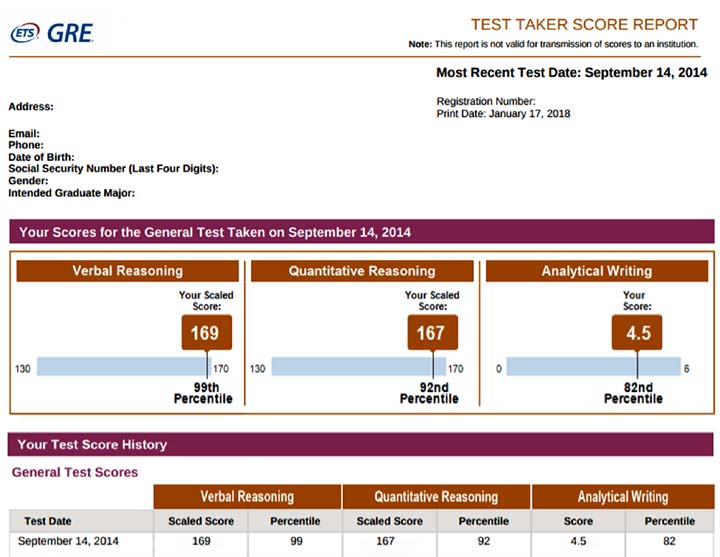Select the 167 table cell
720x557 pixels.
[385, 541]
